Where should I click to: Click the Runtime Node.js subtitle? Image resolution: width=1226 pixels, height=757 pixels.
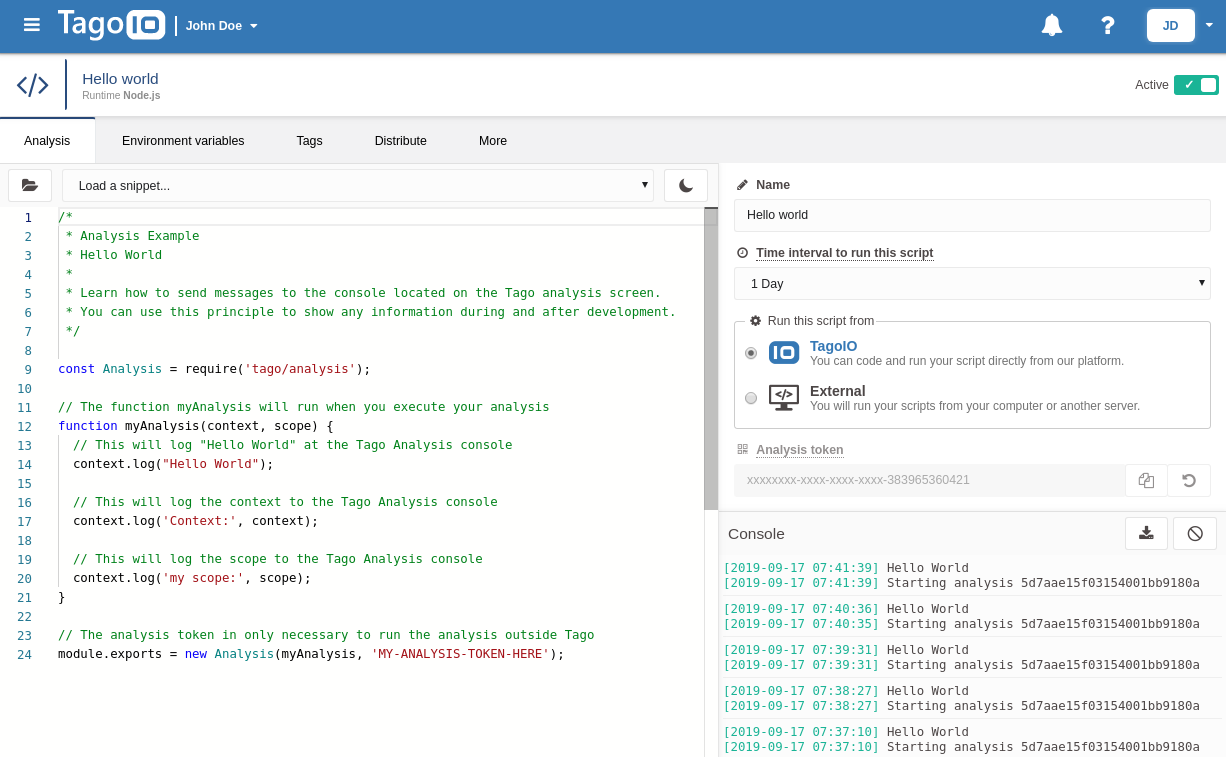pyautogui.click(x=121, y=95)
